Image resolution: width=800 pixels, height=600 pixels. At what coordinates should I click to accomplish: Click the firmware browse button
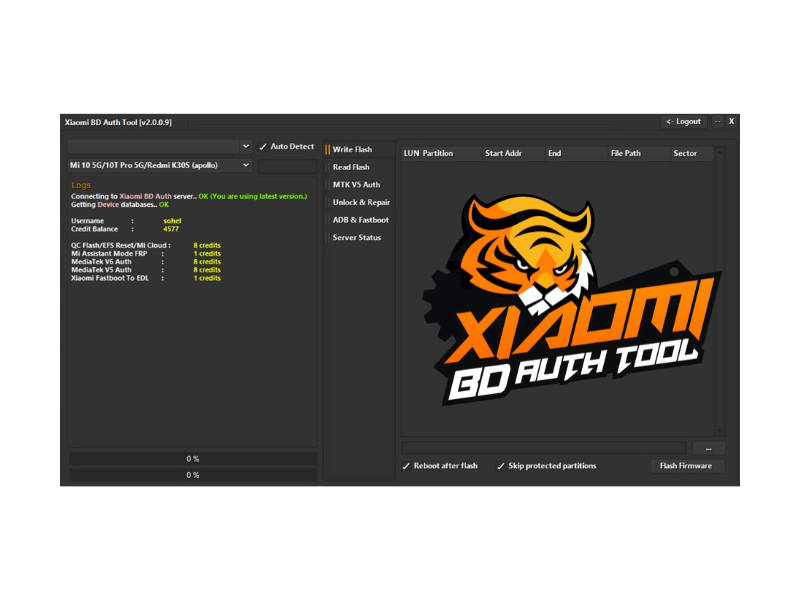point(708,448)
